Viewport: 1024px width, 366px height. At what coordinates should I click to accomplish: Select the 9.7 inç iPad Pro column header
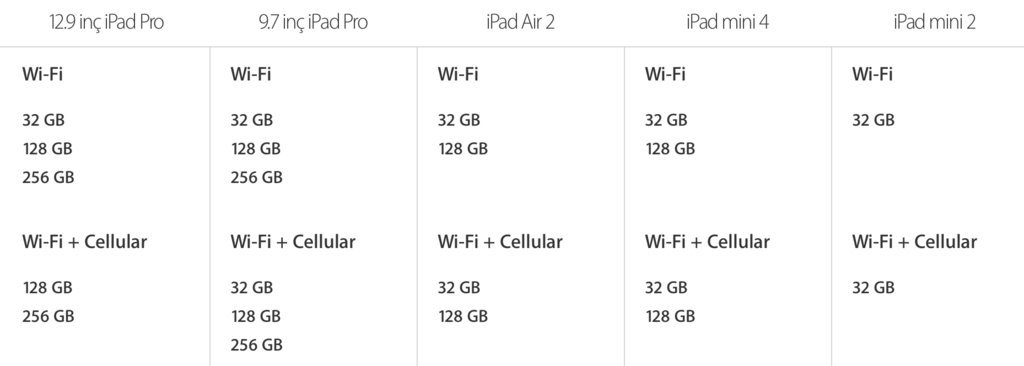(313, 22)
